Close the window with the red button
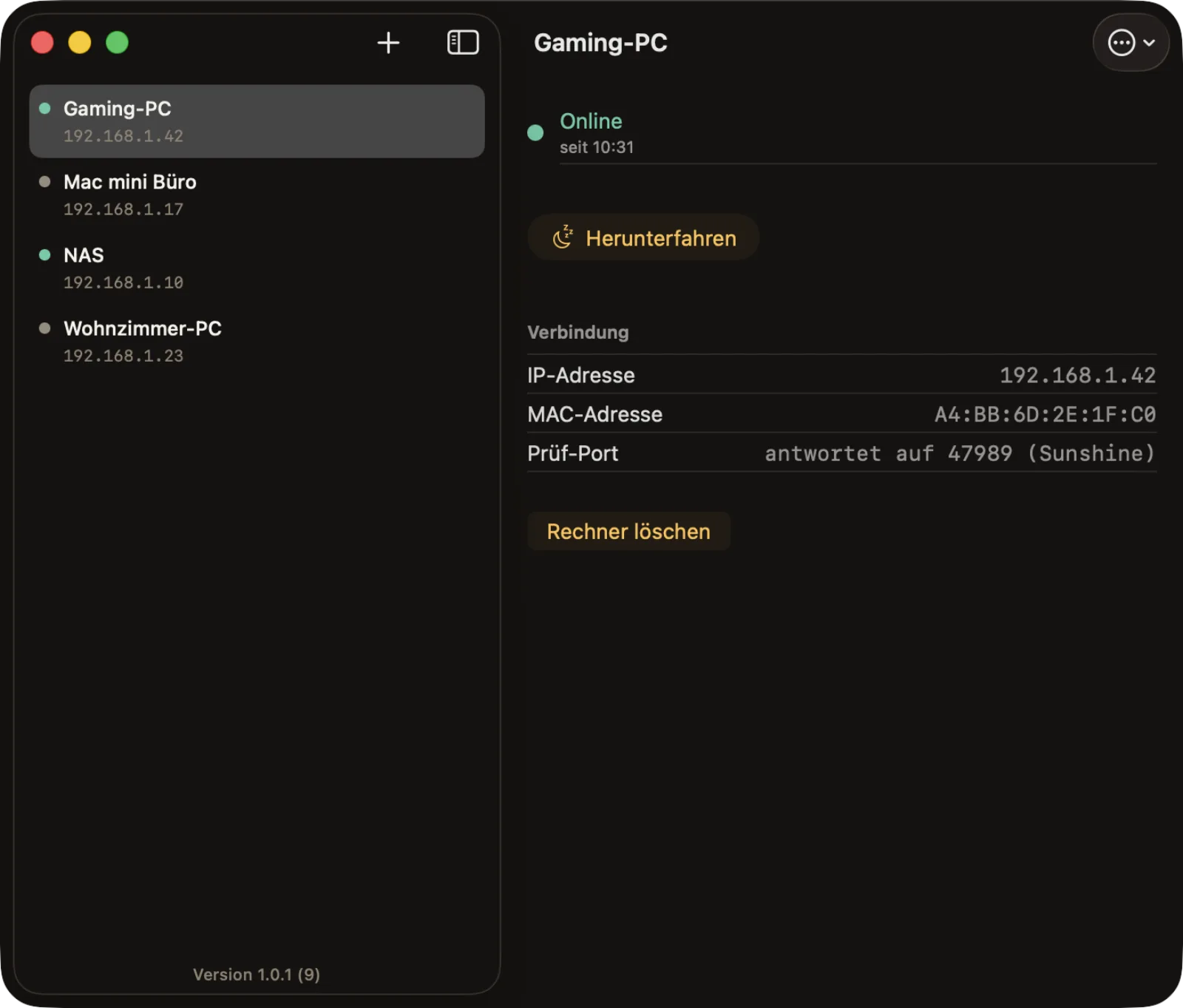The height and width of the screenshot is (1008, 1183). (42, 42)
